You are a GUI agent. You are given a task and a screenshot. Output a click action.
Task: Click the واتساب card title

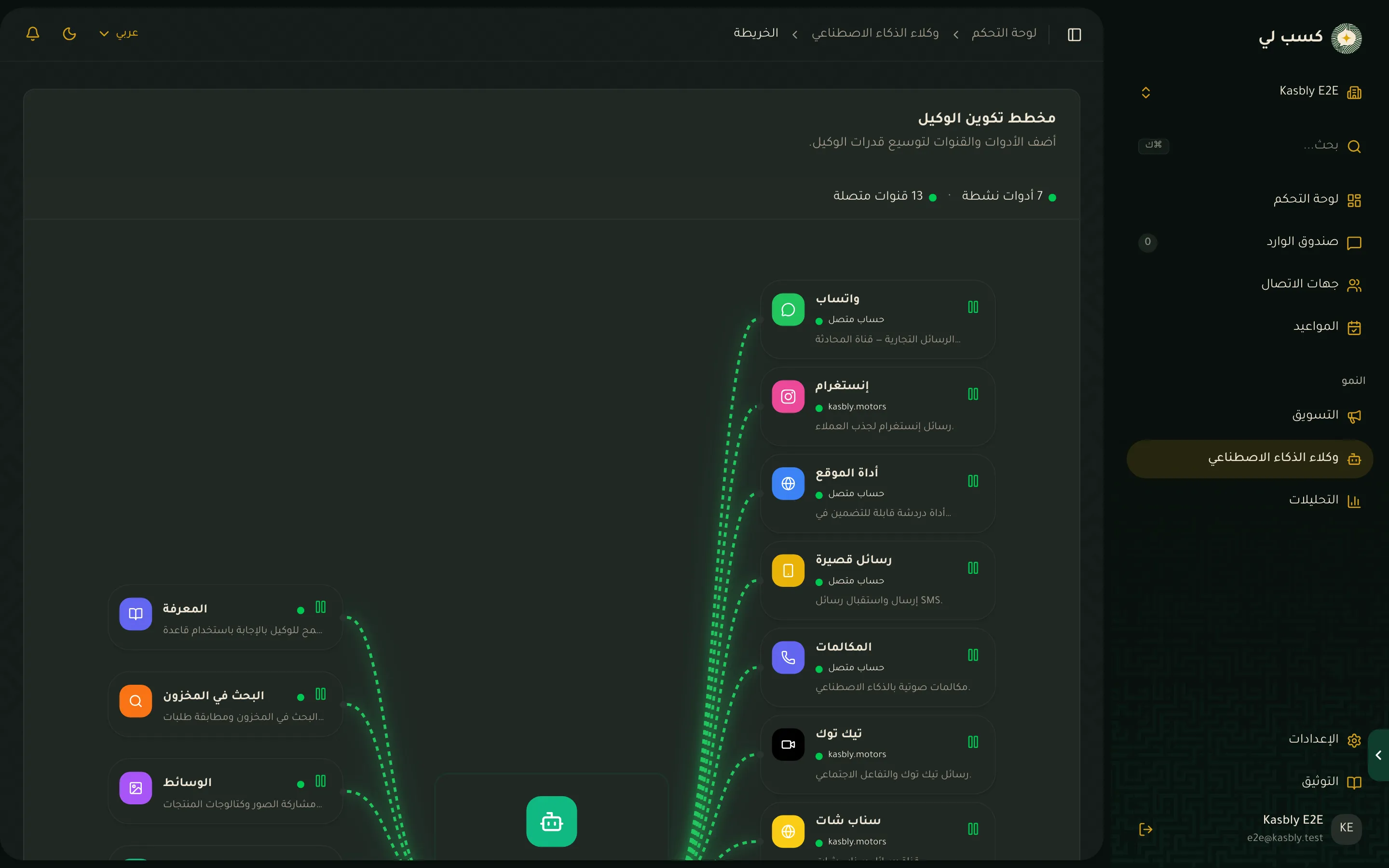(837, 298)
